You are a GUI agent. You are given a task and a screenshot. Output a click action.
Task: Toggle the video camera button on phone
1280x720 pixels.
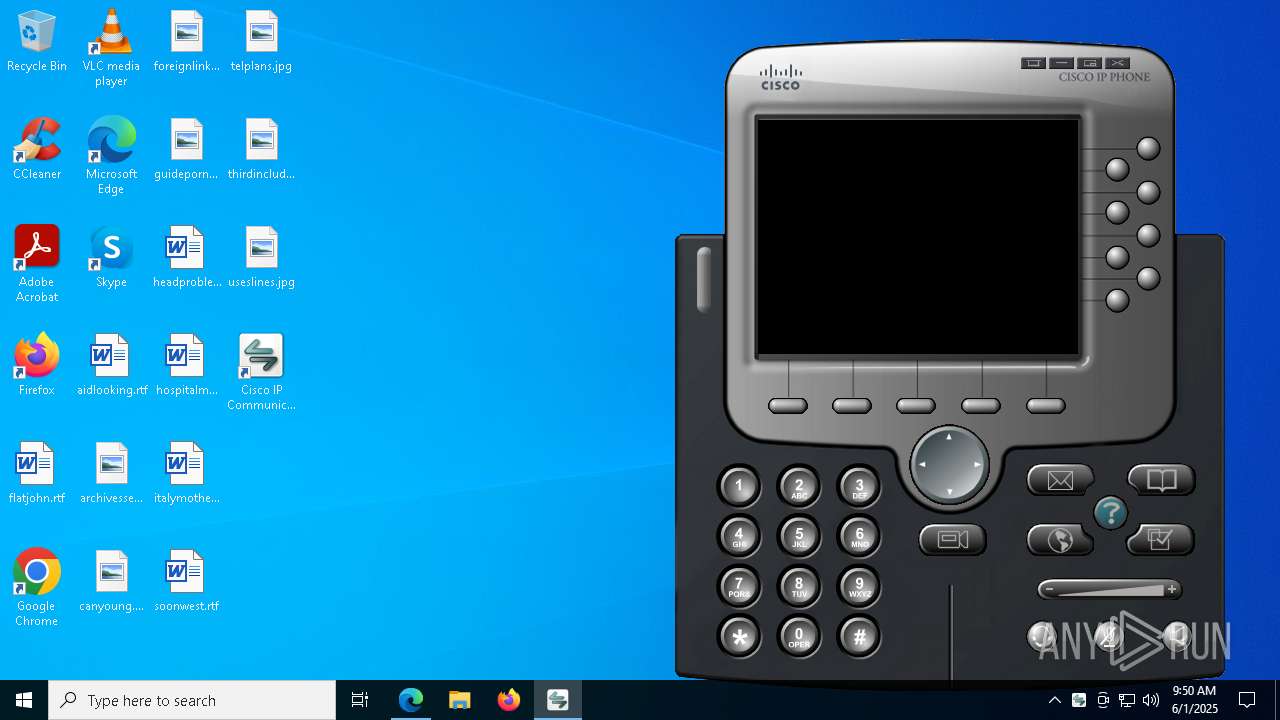click(952, 540)
